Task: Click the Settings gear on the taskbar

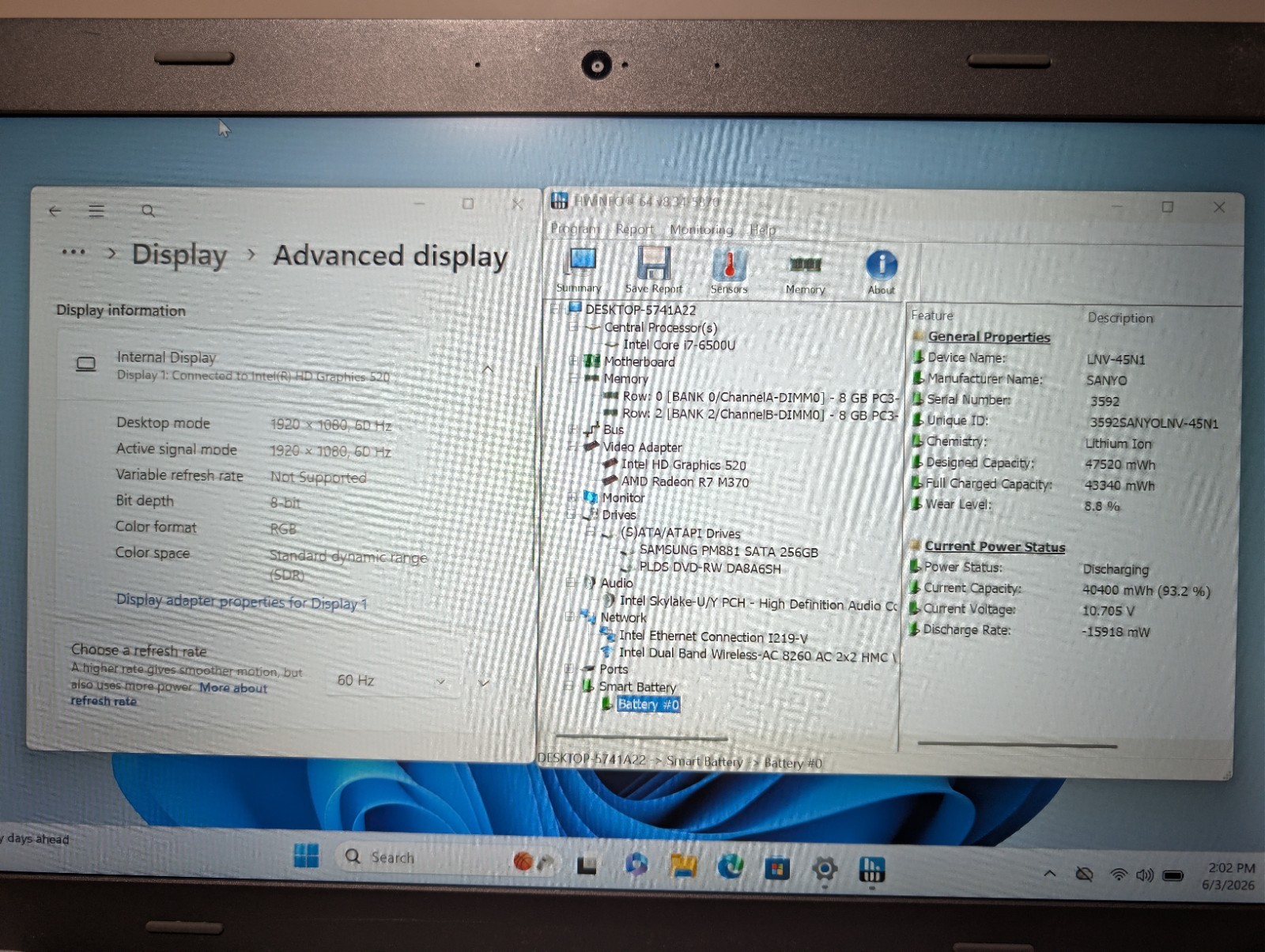Action: click(824, 870)
